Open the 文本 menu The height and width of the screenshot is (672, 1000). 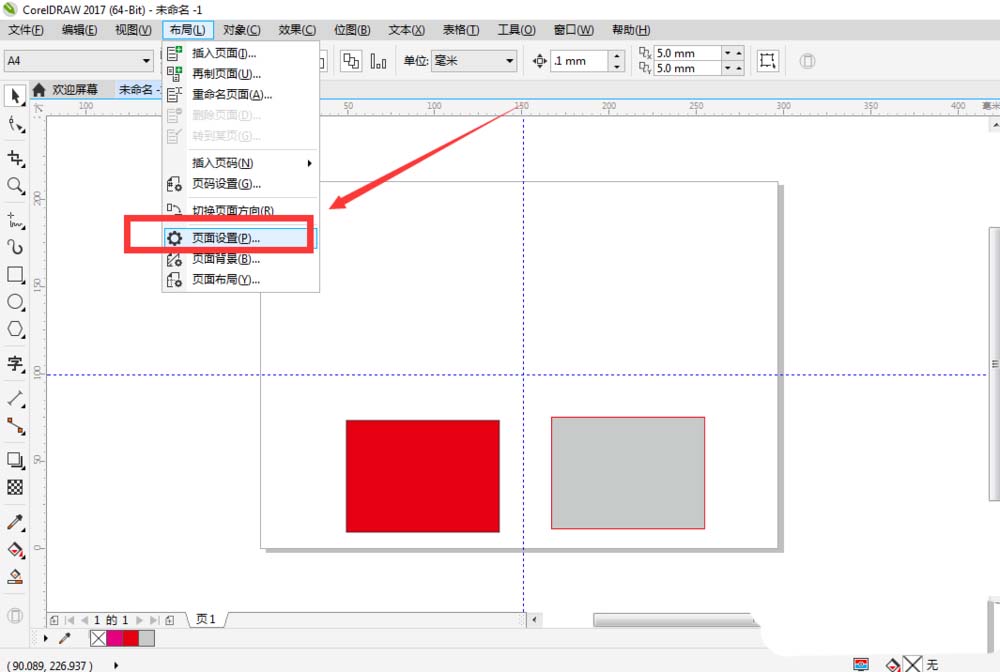click(406, 30)
